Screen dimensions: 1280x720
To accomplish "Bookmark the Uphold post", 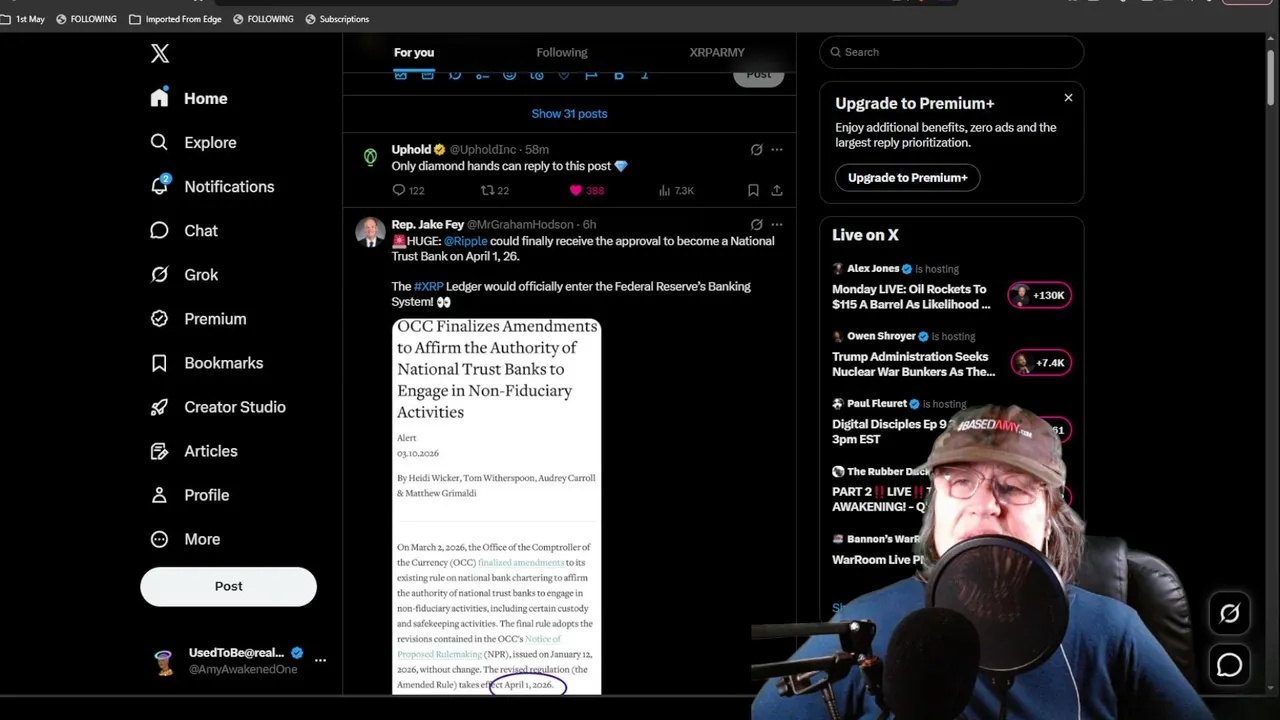I will [753, 190].
